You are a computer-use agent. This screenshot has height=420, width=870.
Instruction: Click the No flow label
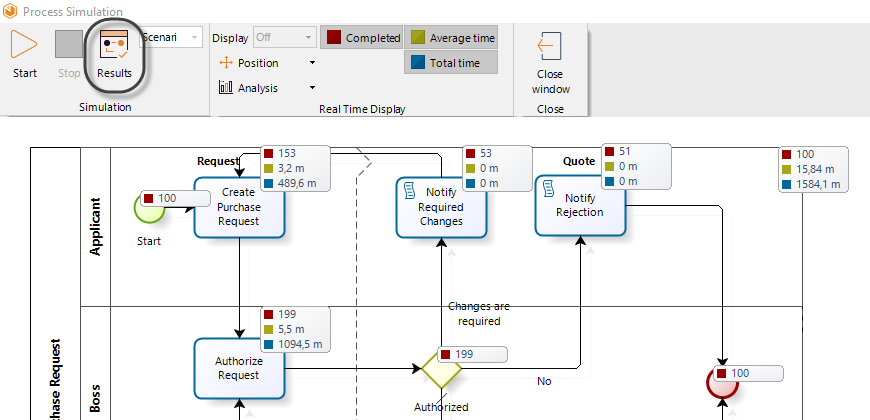pos(544,381)
